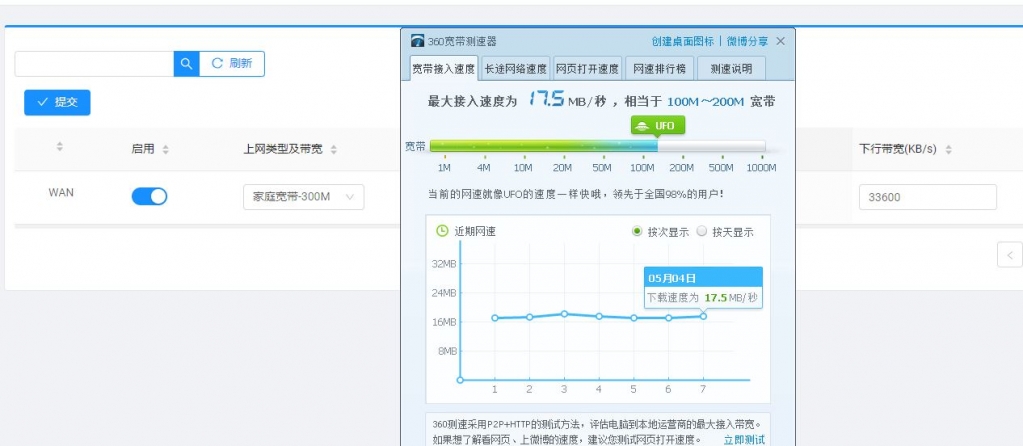Sort by 下行带宽(KB/s) column arrows
This screenshot has width=1023, height=446.
(948, 149)
